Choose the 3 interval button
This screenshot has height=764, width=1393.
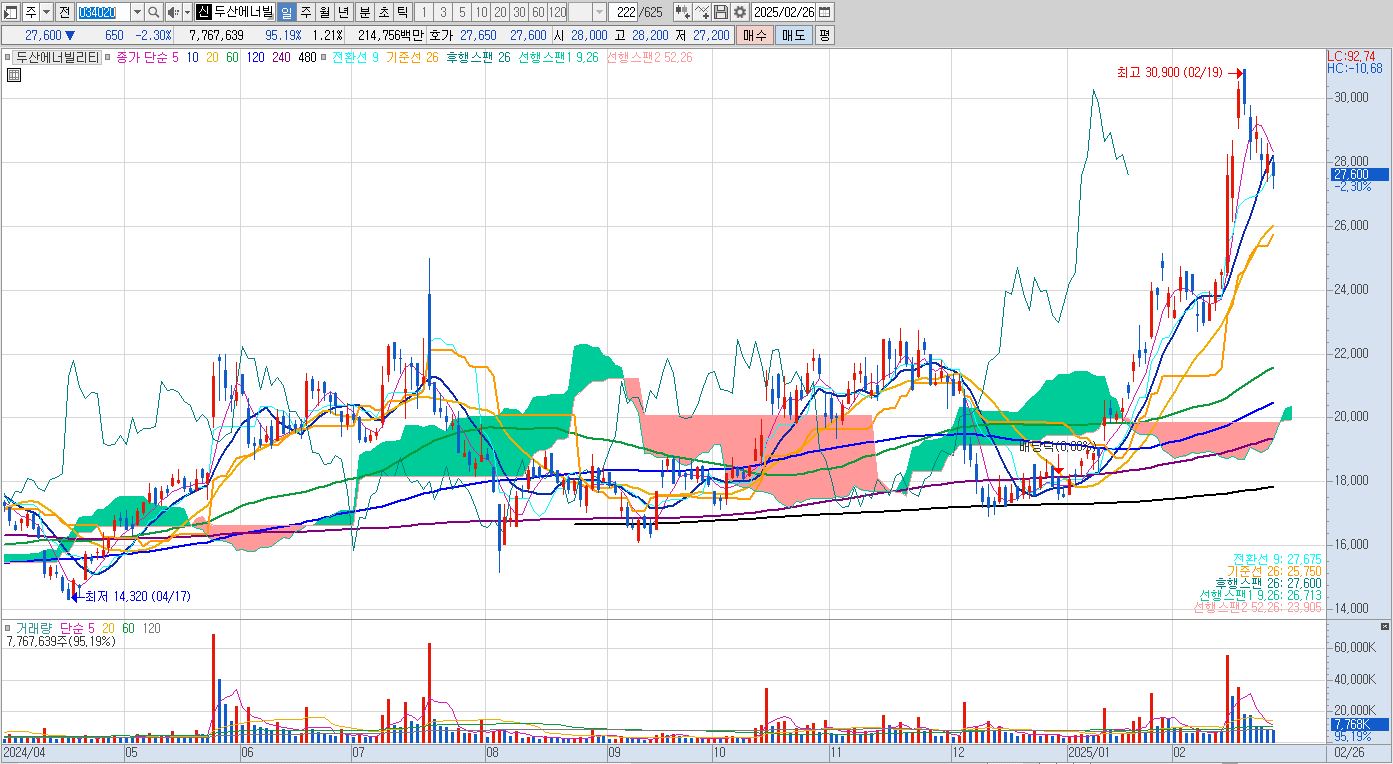(x=443, y=12)
